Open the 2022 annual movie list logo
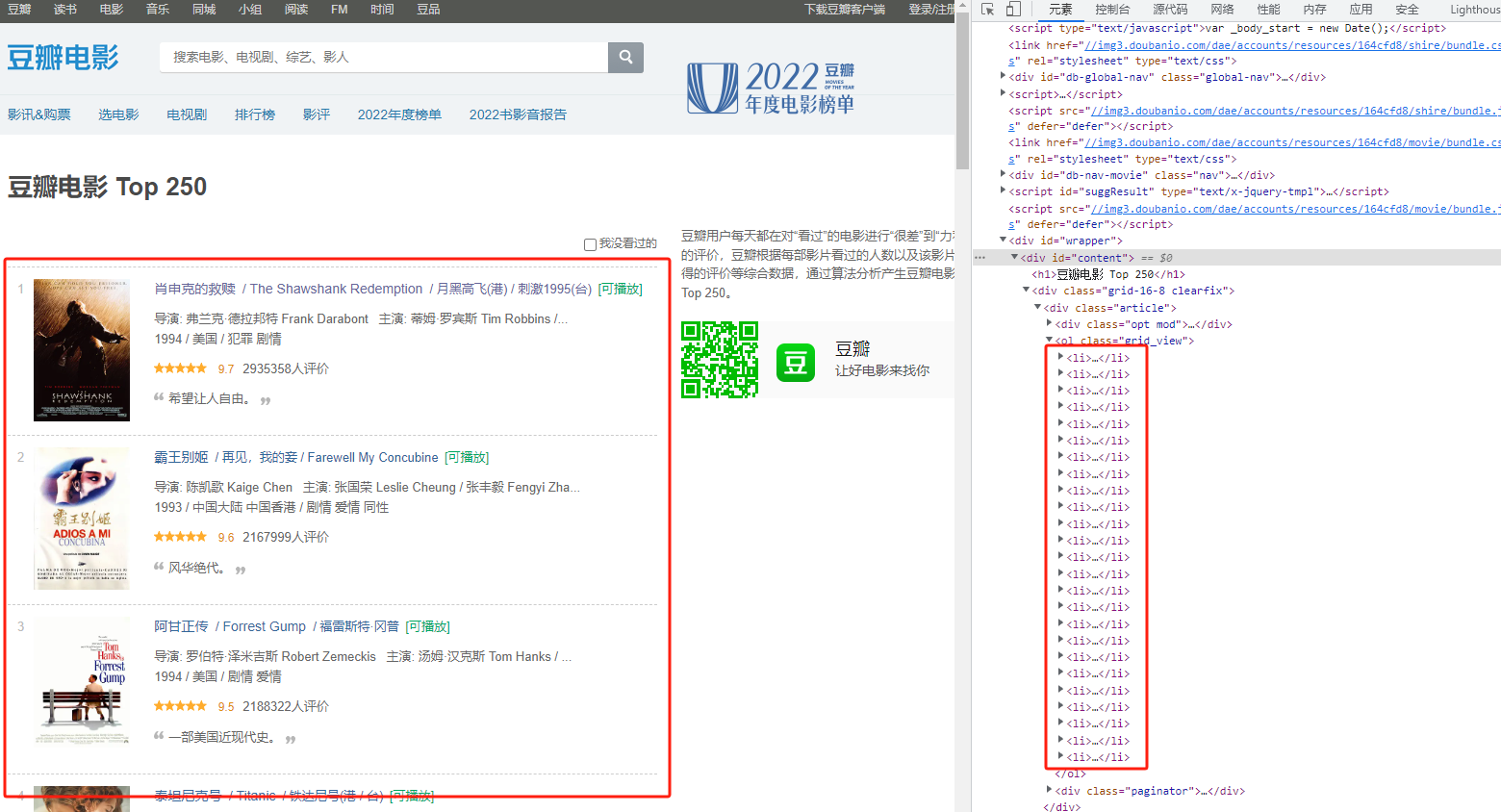 [x=772, y=89]
